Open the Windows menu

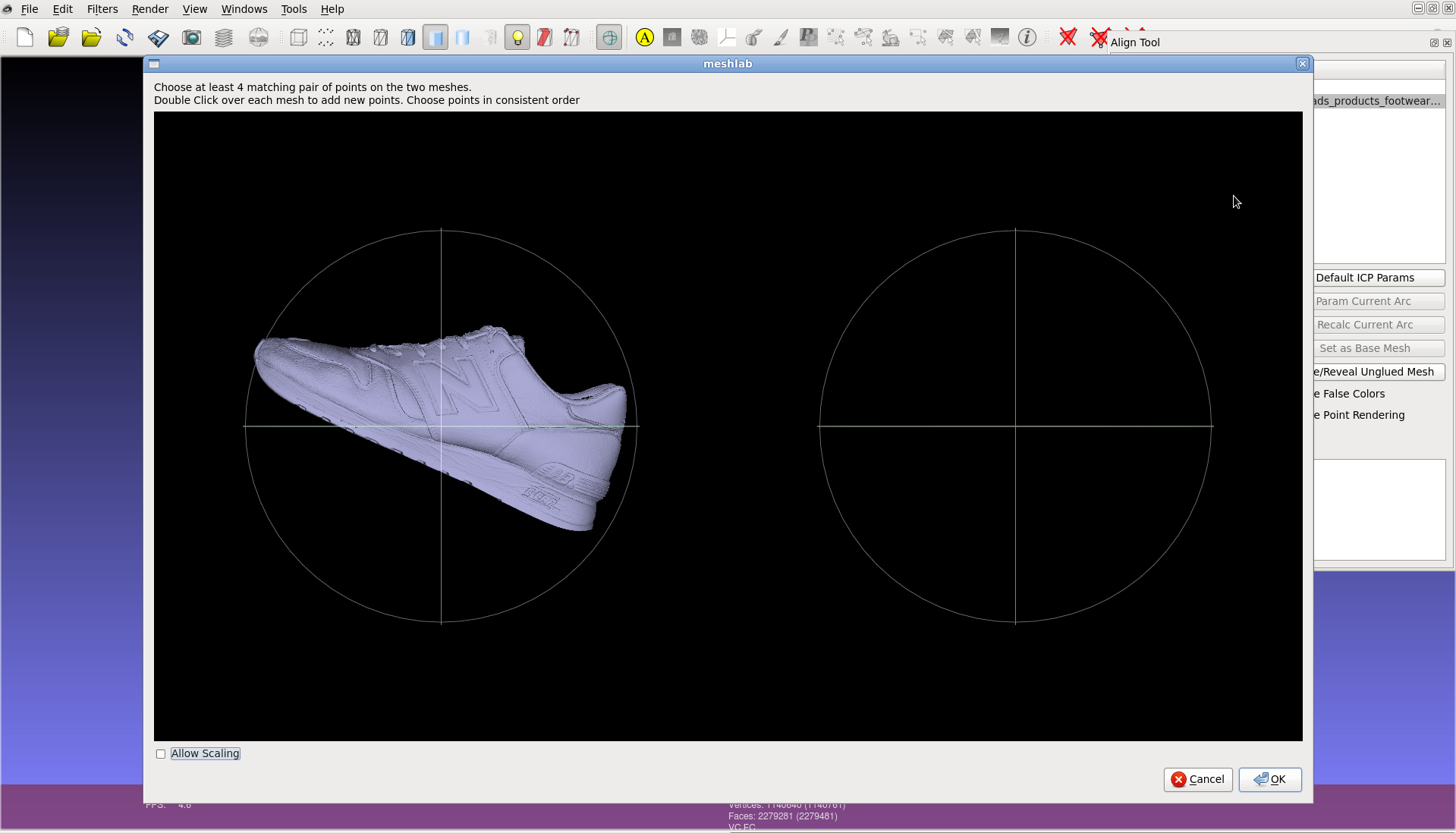pyautogui.click(x=244, y=9)
